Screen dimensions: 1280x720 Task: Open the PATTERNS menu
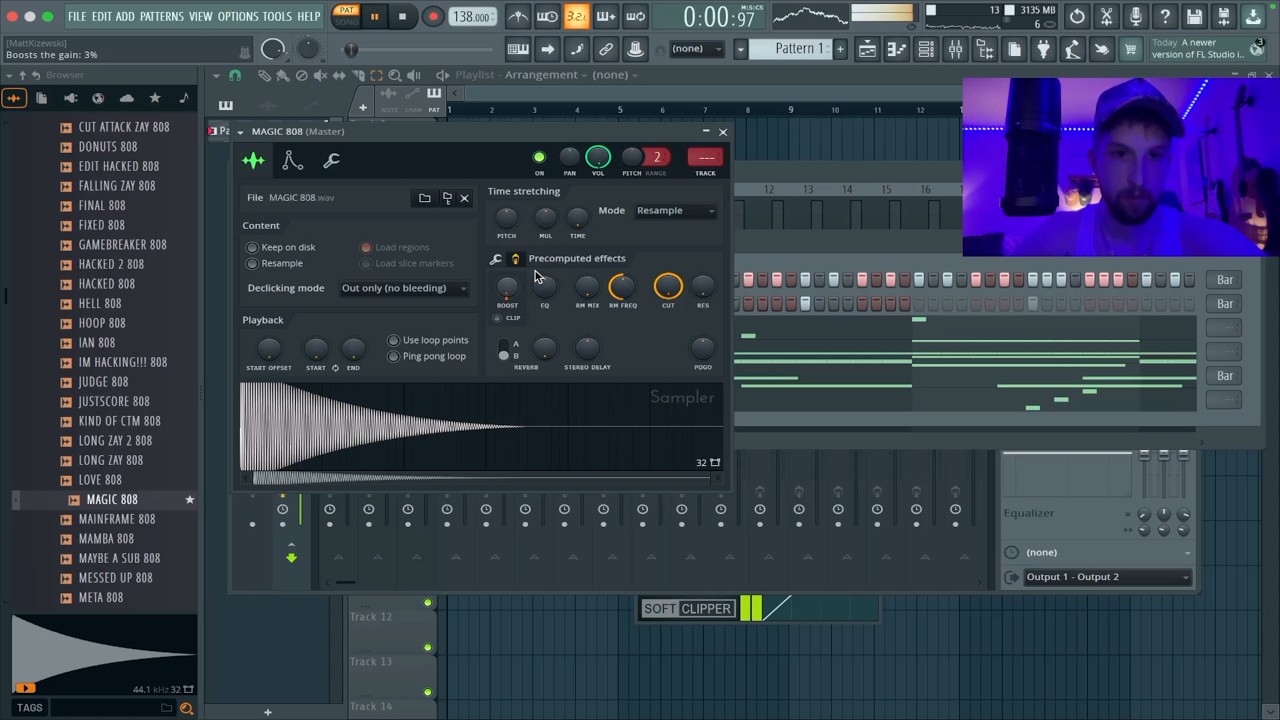pos(161,16)
